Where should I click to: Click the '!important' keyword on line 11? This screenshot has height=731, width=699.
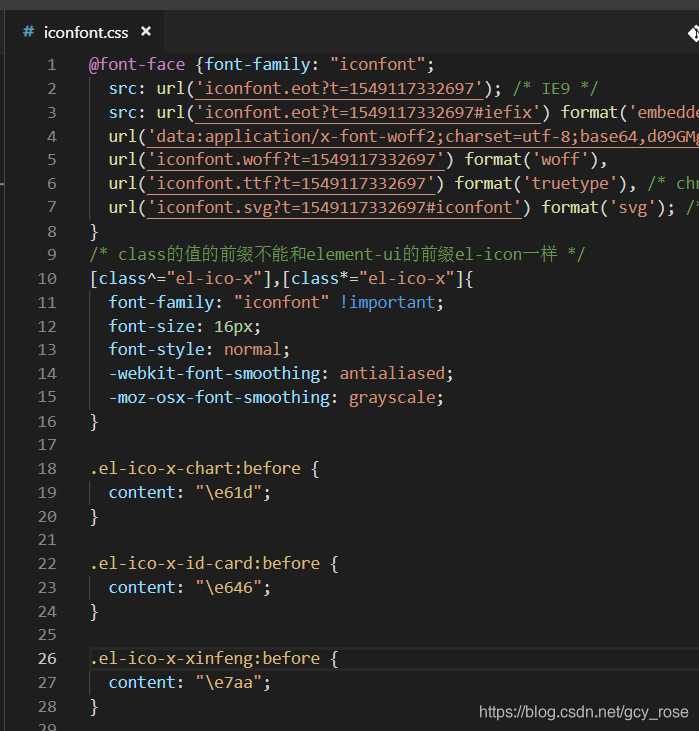pyautogui.click(x=387, y=303)
